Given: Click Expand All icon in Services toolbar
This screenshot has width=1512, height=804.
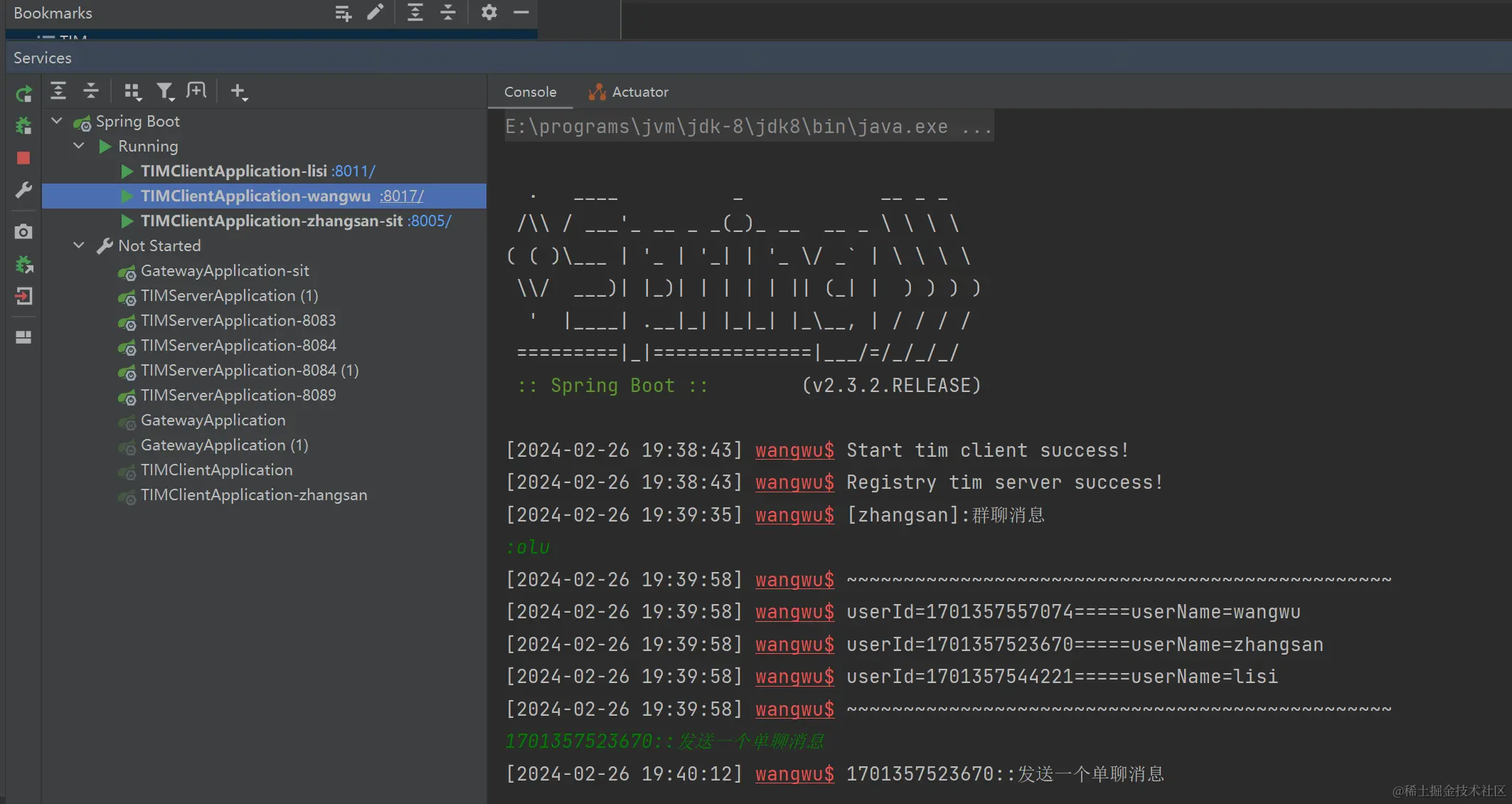Looking at the screenshot, I should pyautogui.click(x=58, y=91).
